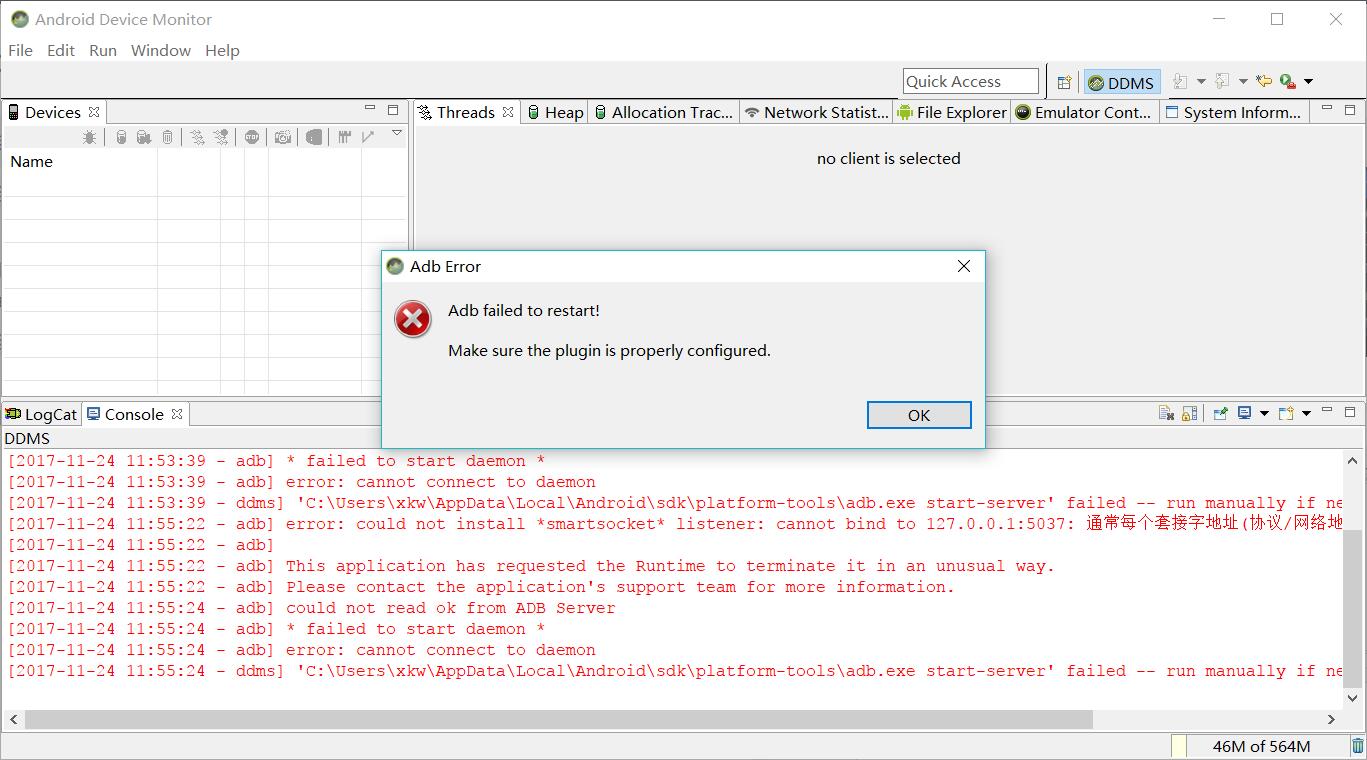
Task: Click the console horizontal scrollbar thumb
Action: coord(559,719)
